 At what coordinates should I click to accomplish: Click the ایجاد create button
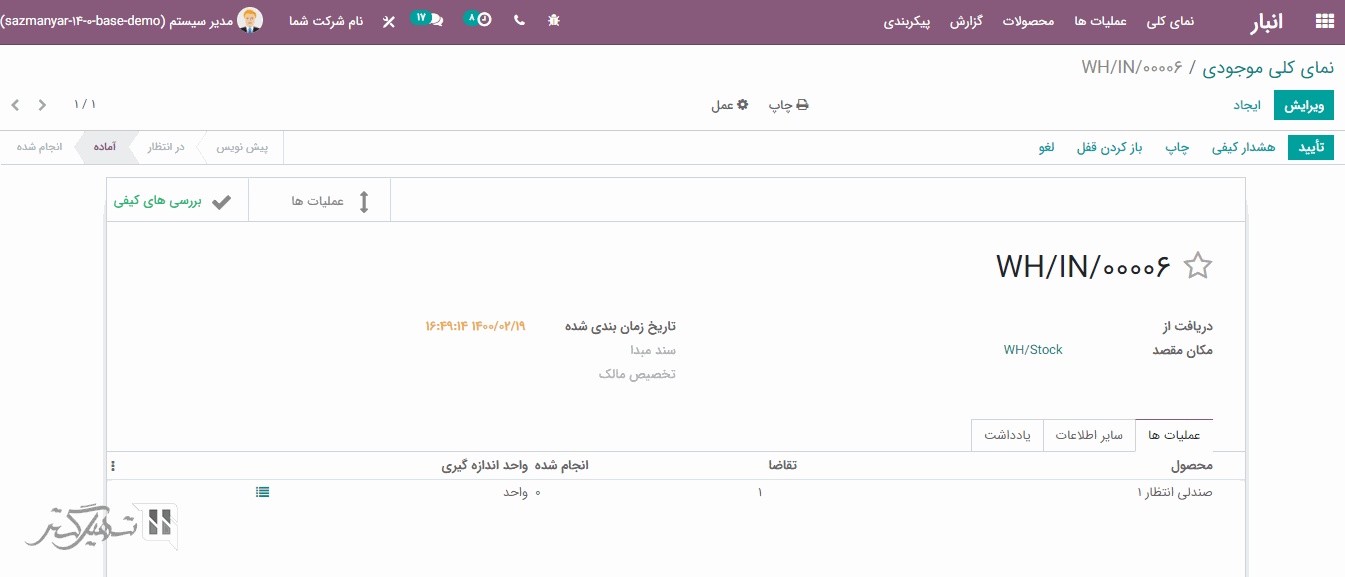pos(1247,105)
